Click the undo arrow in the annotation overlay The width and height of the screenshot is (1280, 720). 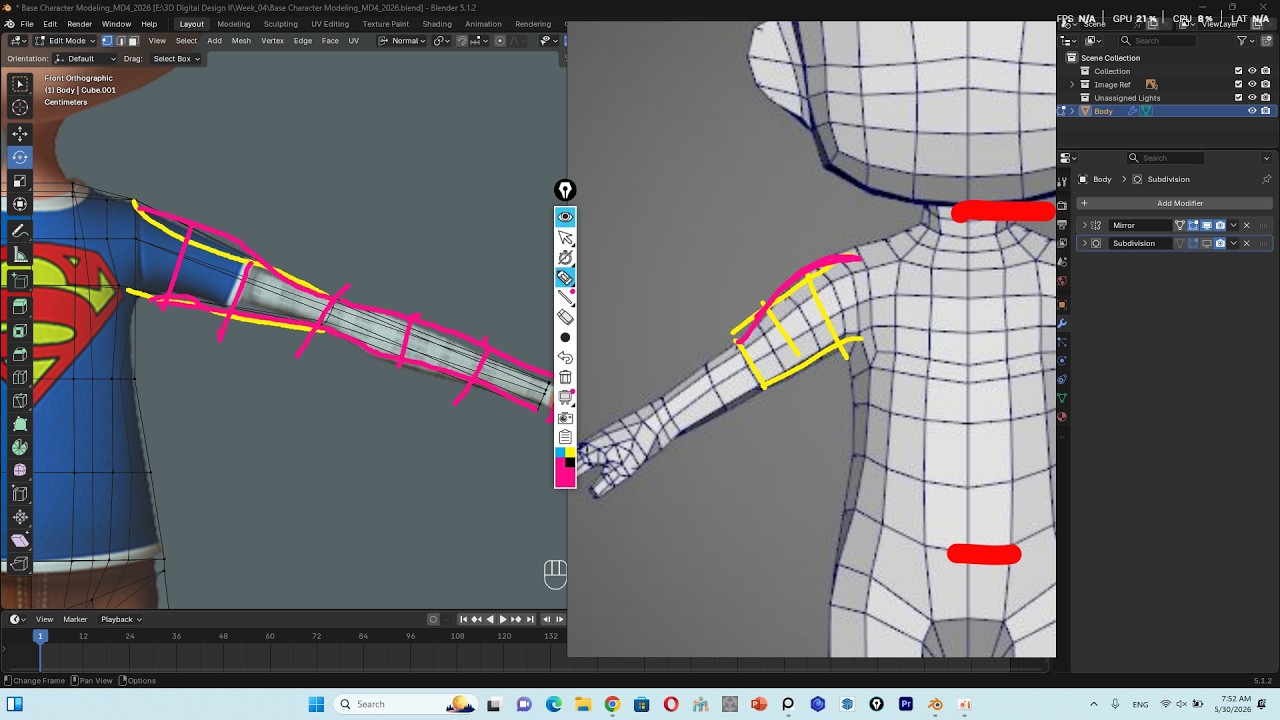coord(565,357)
